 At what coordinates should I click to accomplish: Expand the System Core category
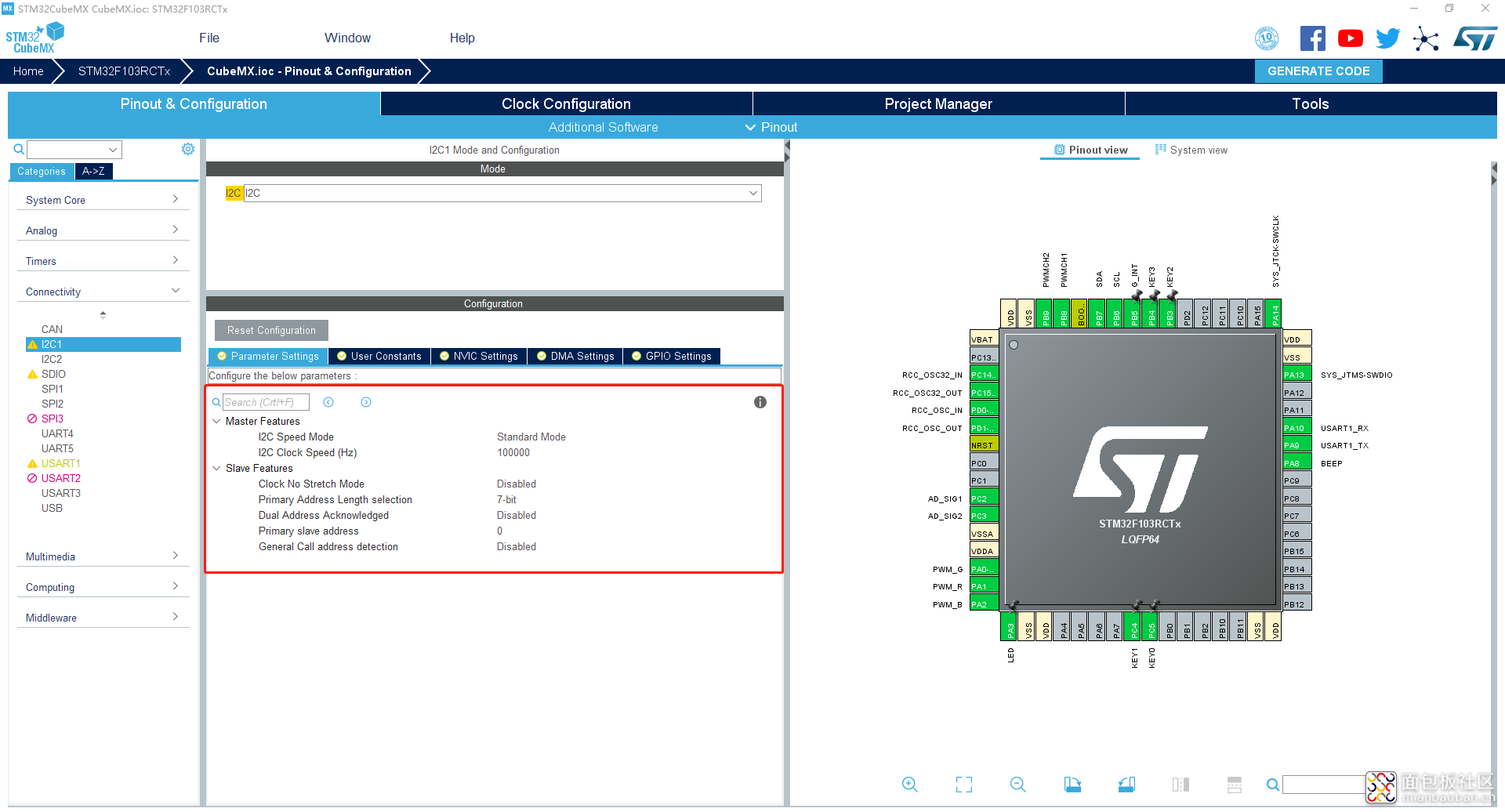coord(103,200)
